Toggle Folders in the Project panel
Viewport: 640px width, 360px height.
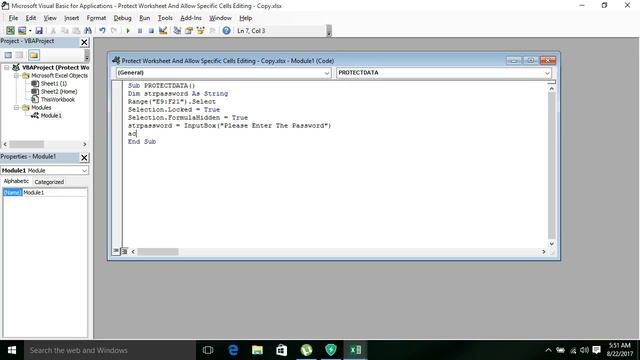(34, 55)
